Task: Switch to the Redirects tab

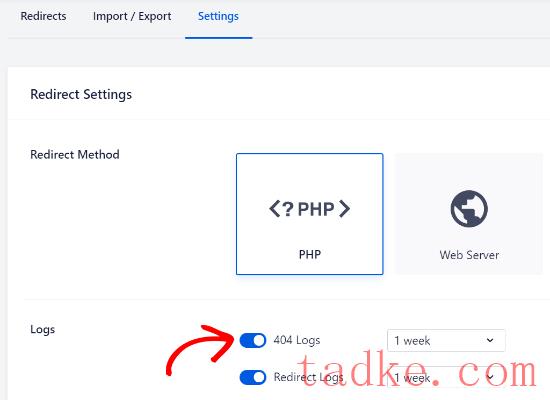Action: click(x=43, y=16)
